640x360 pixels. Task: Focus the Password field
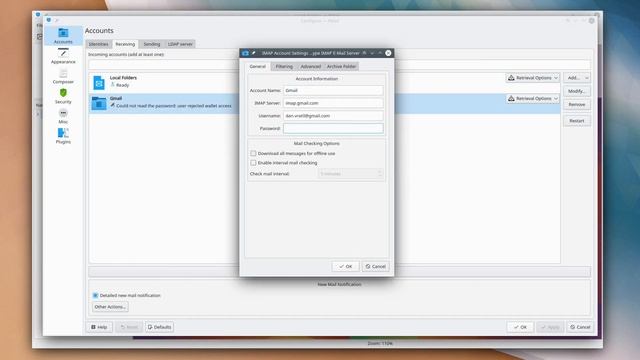pos(333,128)
